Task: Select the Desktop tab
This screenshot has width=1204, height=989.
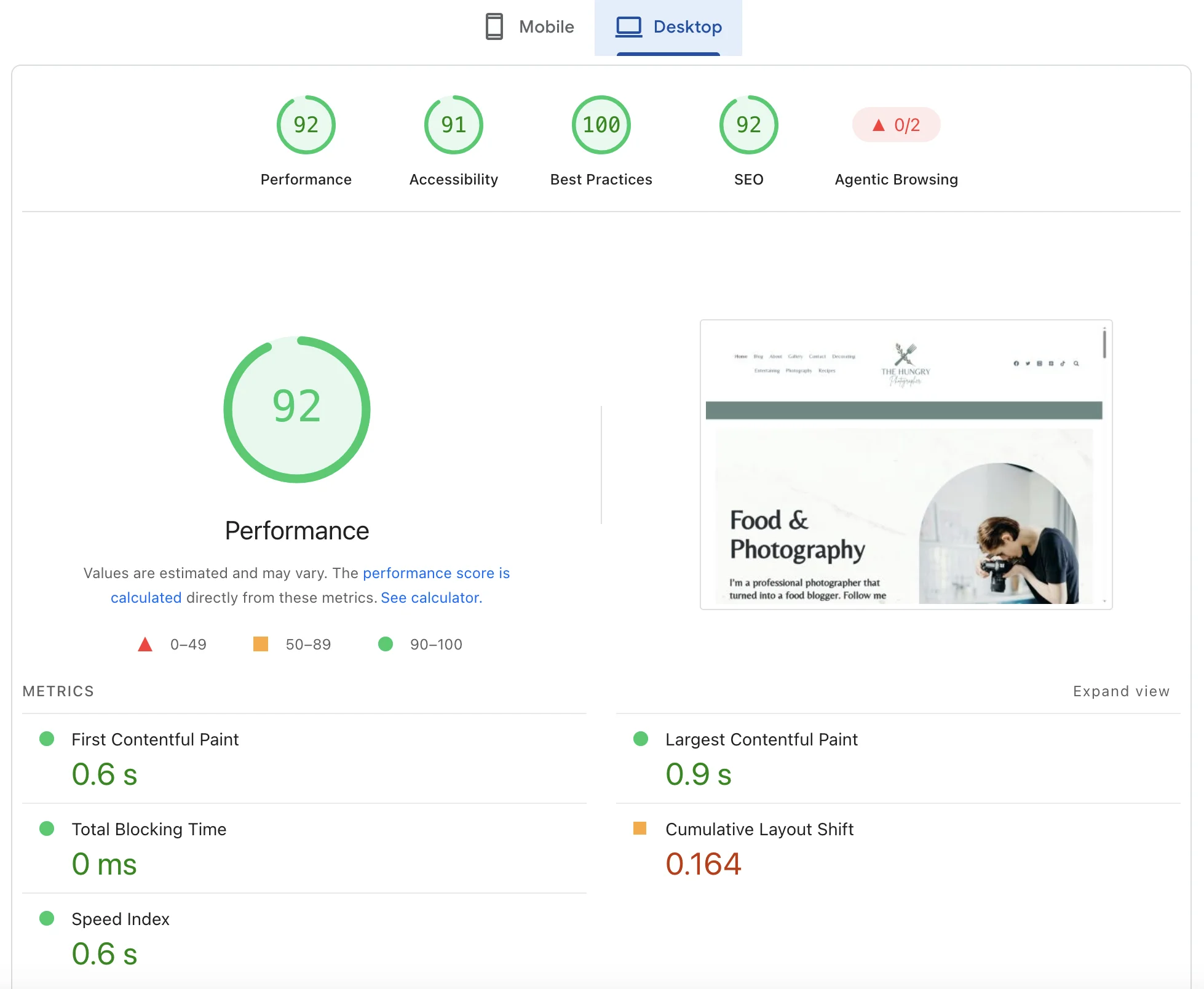Action: tap(668, 27)
